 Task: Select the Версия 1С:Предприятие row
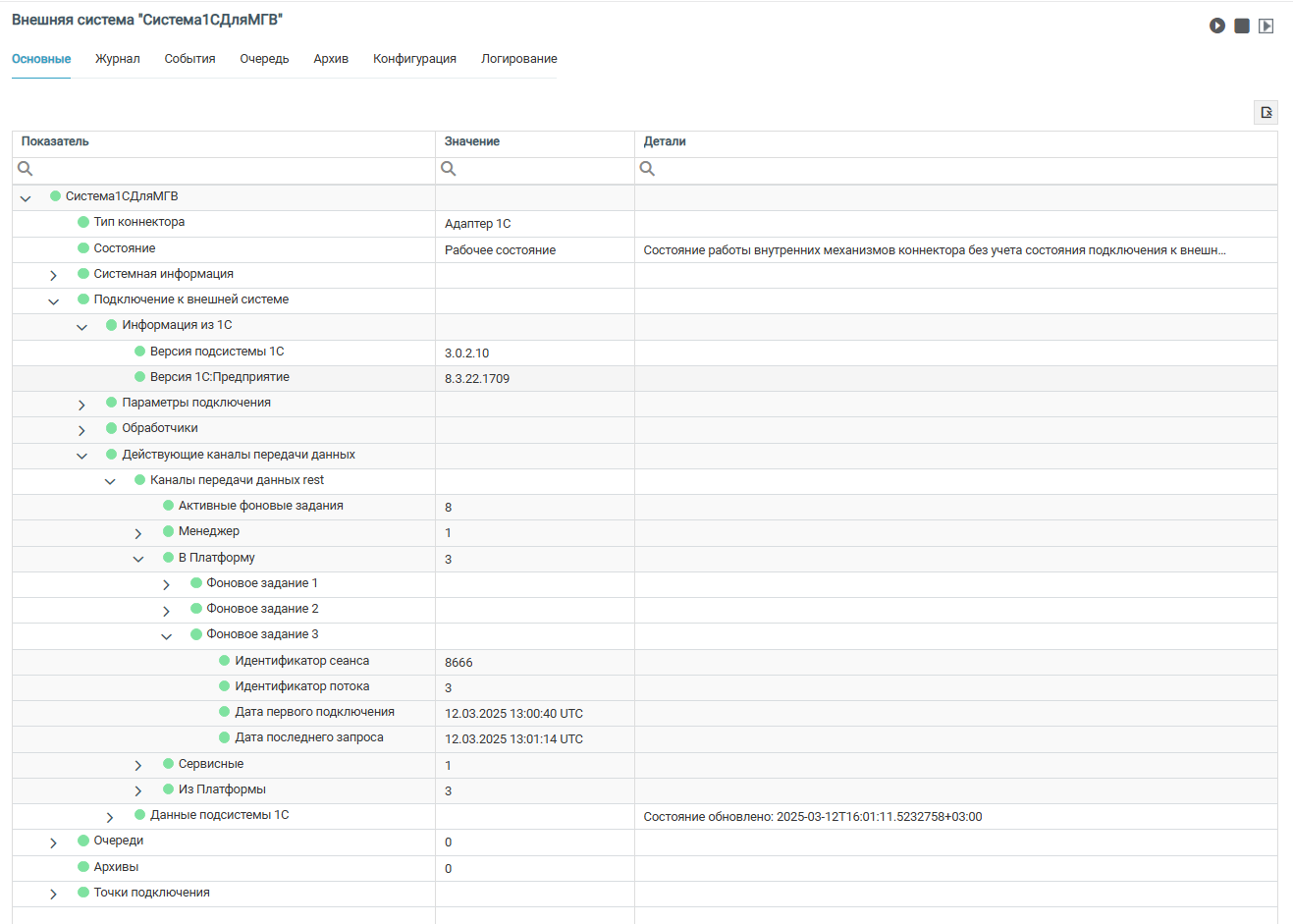[x=219, y=378]
